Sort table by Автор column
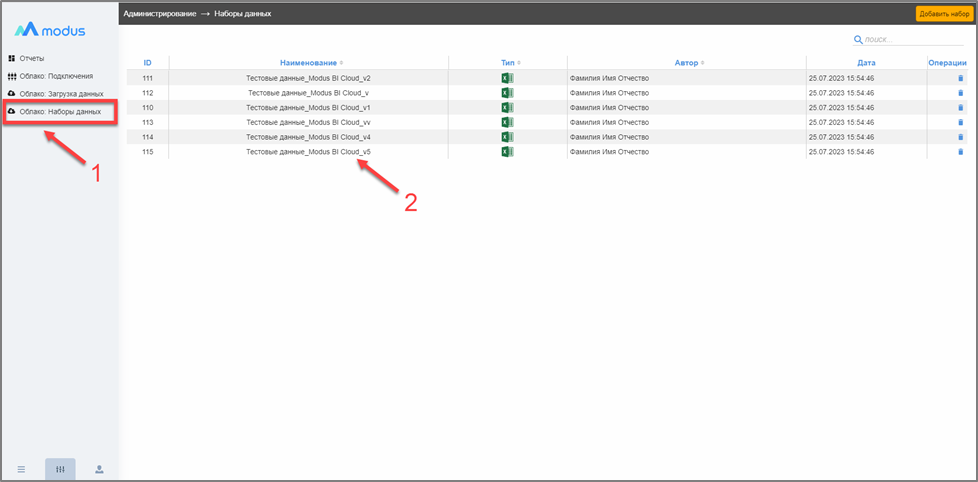 click(686, 63)
